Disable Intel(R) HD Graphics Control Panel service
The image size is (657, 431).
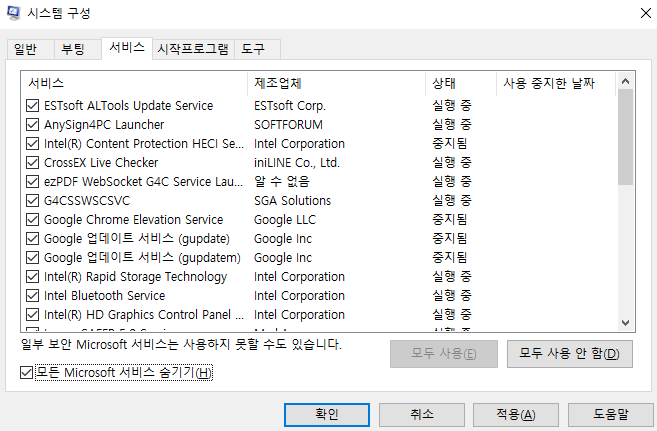click(33, 315)
